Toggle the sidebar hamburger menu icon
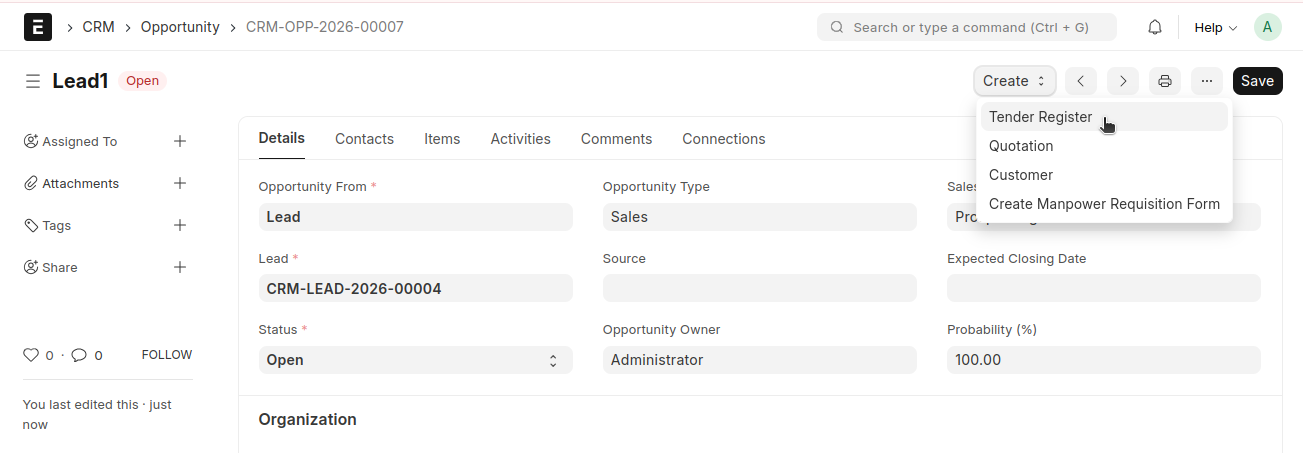 33,81
